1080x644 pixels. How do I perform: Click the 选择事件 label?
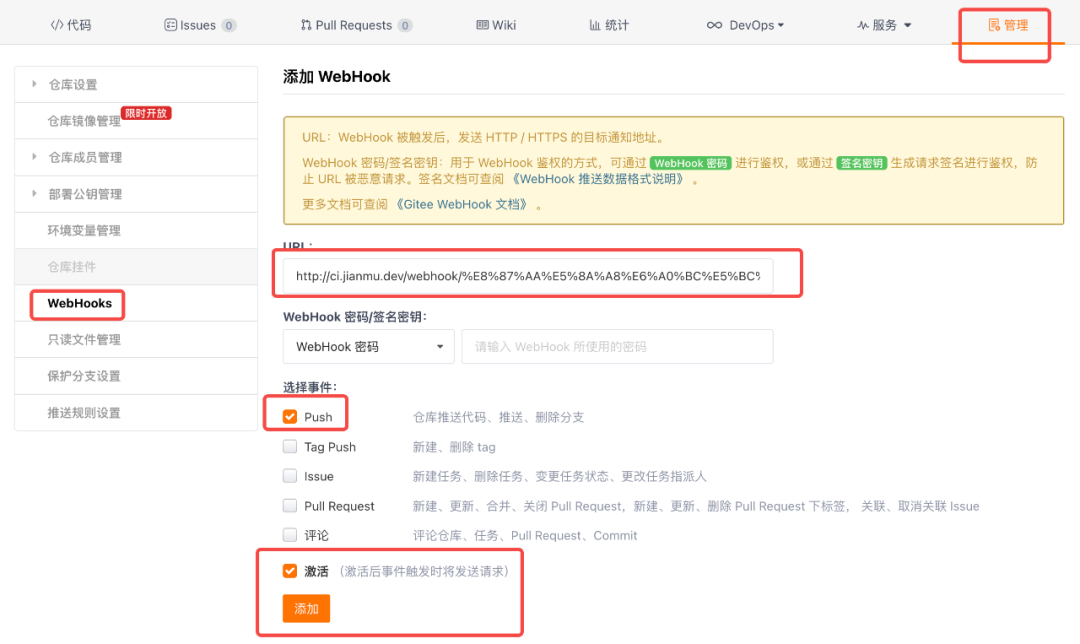pyautogui.click(x=310, y=387)
